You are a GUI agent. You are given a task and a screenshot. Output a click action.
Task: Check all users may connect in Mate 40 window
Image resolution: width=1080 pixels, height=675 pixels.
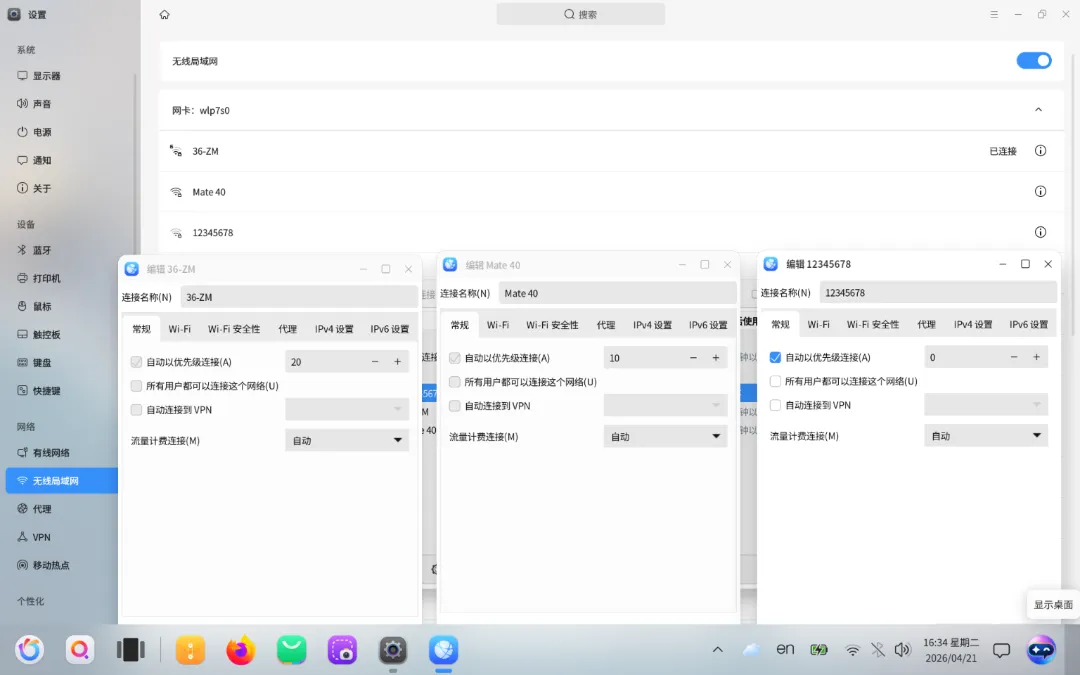[x=455, y=382]
